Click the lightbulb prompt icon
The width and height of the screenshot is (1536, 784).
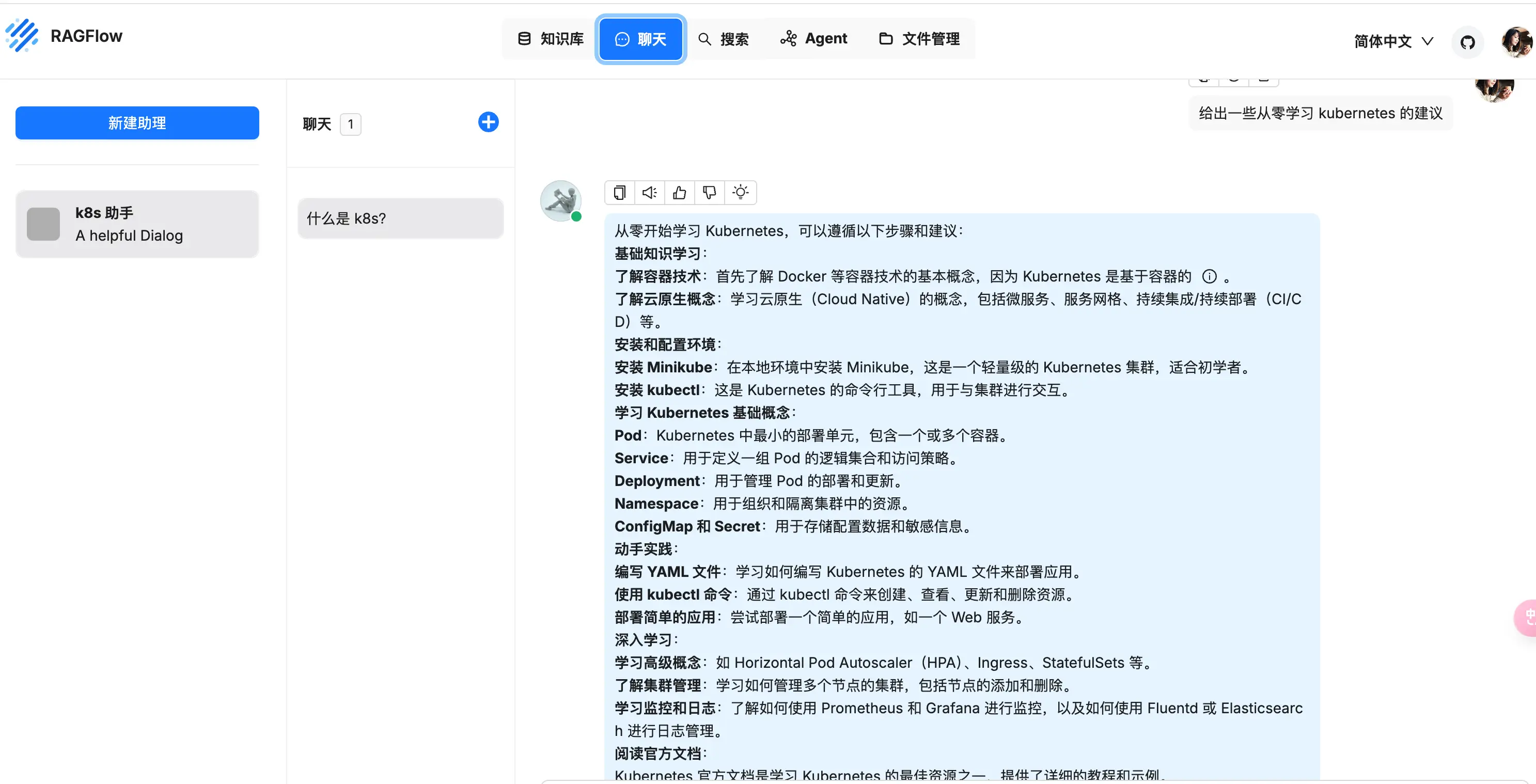point(740,193)
